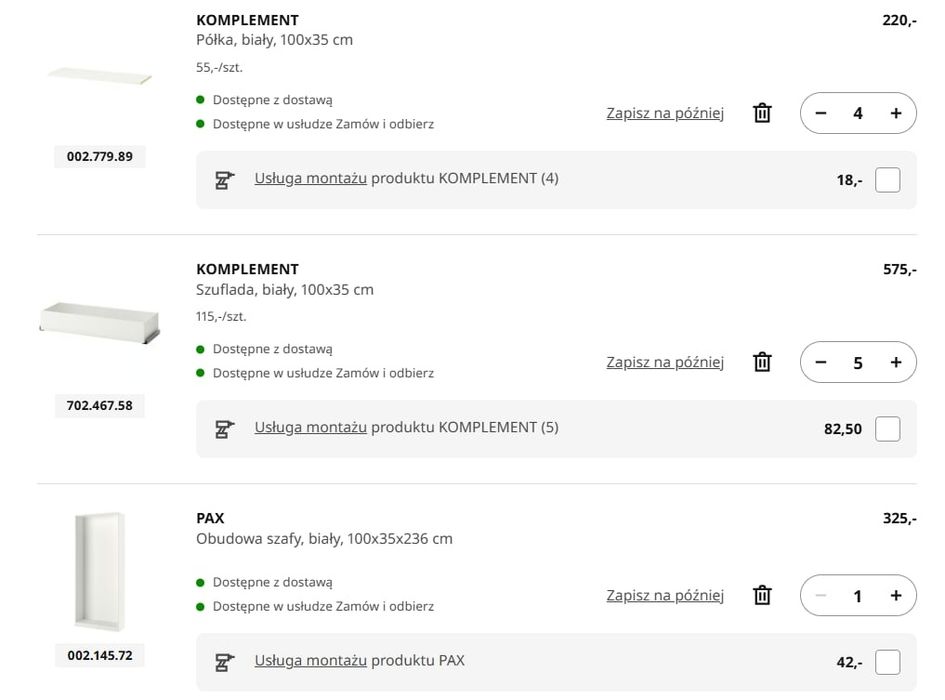Save the PAX frame for later
Viewport: 945px width, 700px height.
pos(665,595)
